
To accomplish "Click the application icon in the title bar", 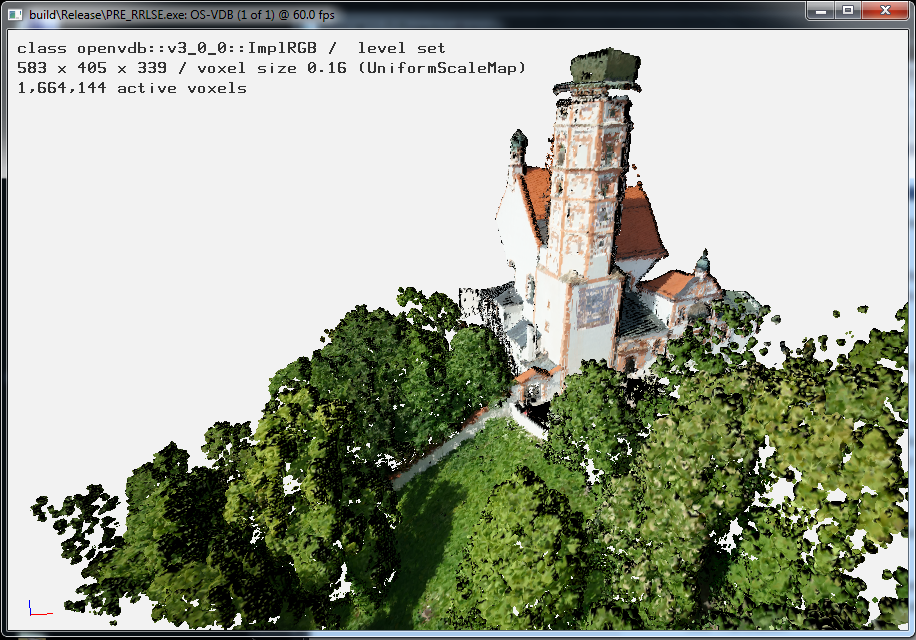I will tap(15, 15).
